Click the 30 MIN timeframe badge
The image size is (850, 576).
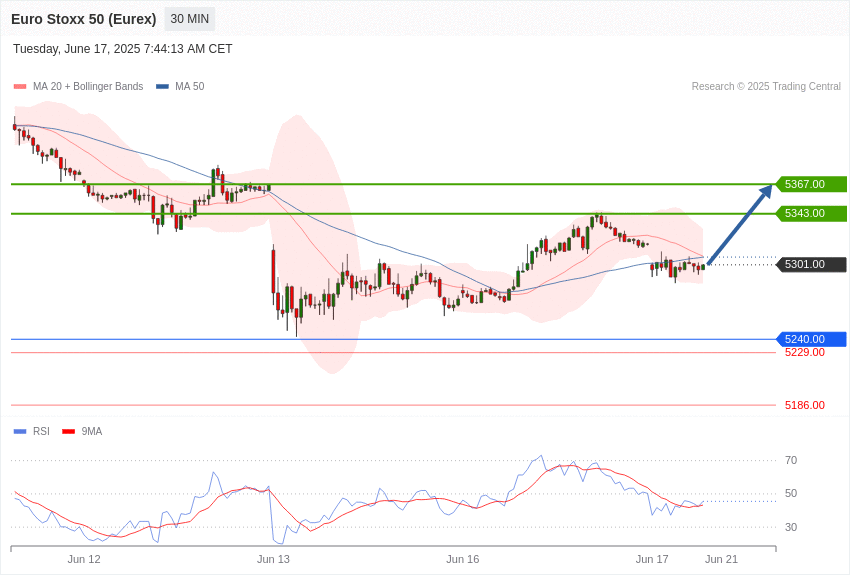[x=190, y=19]
